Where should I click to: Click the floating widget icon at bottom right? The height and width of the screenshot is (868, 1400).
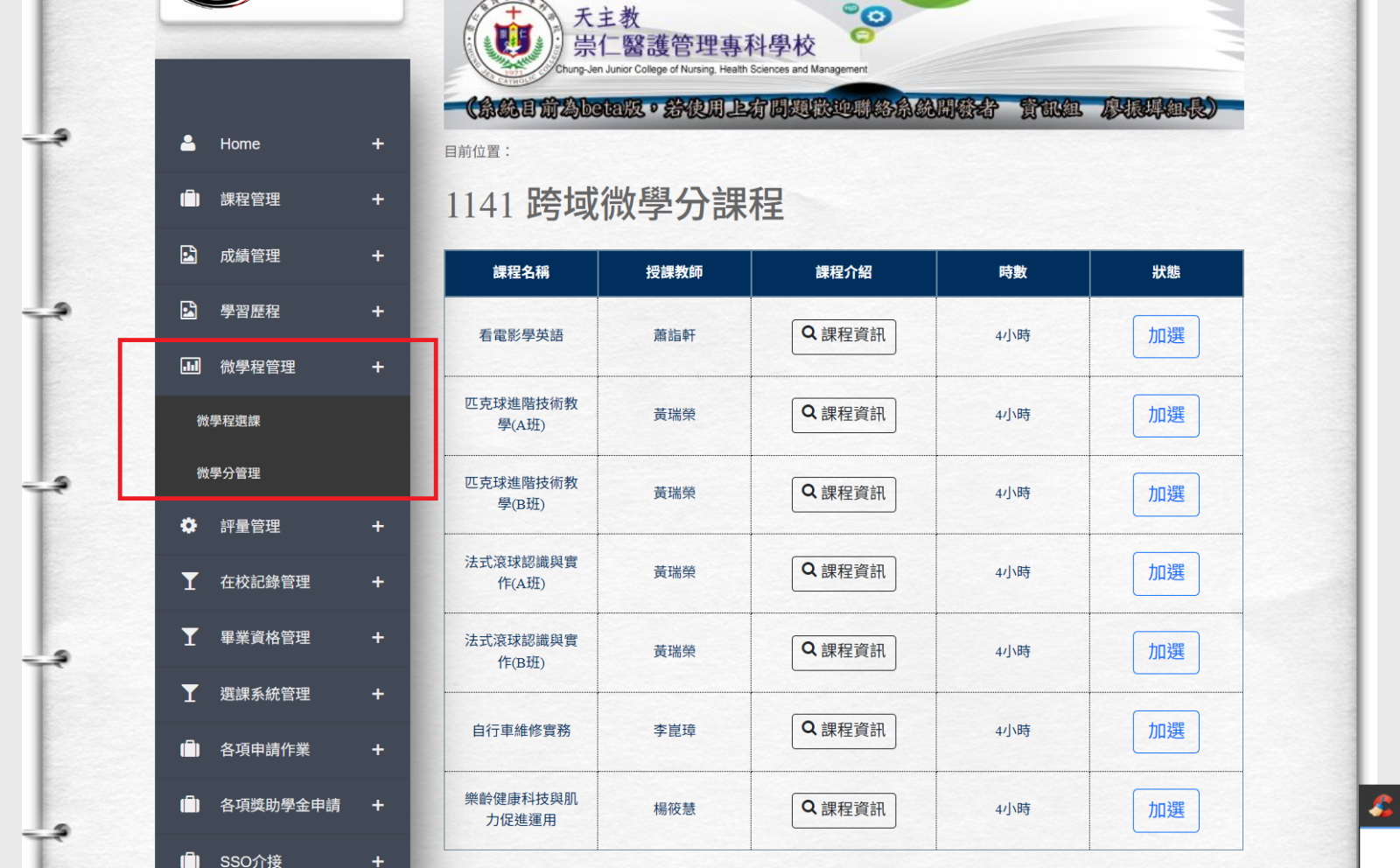1380,806
